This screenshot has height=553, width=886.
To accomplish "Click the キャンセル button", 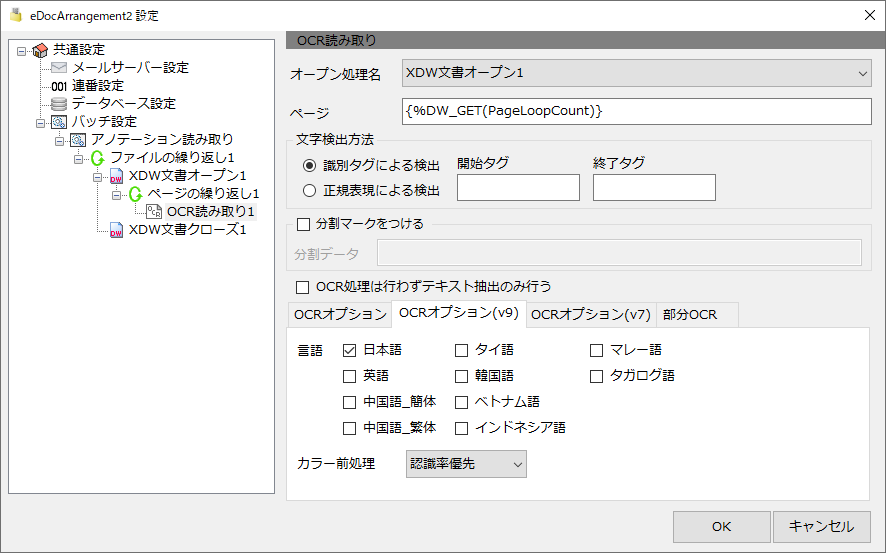I will pos(822,526).
